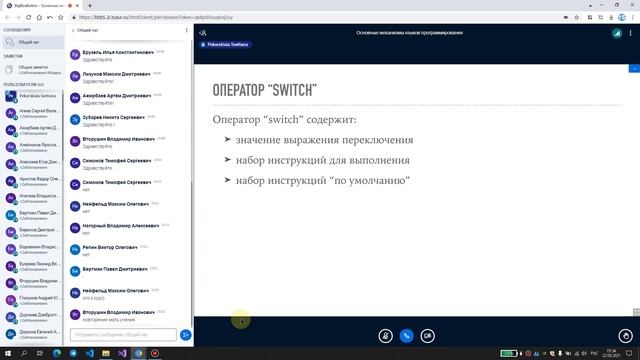This screenshot has height=360, width=640.
Task: Open Windows Start menu
Action: pos(8,353)
